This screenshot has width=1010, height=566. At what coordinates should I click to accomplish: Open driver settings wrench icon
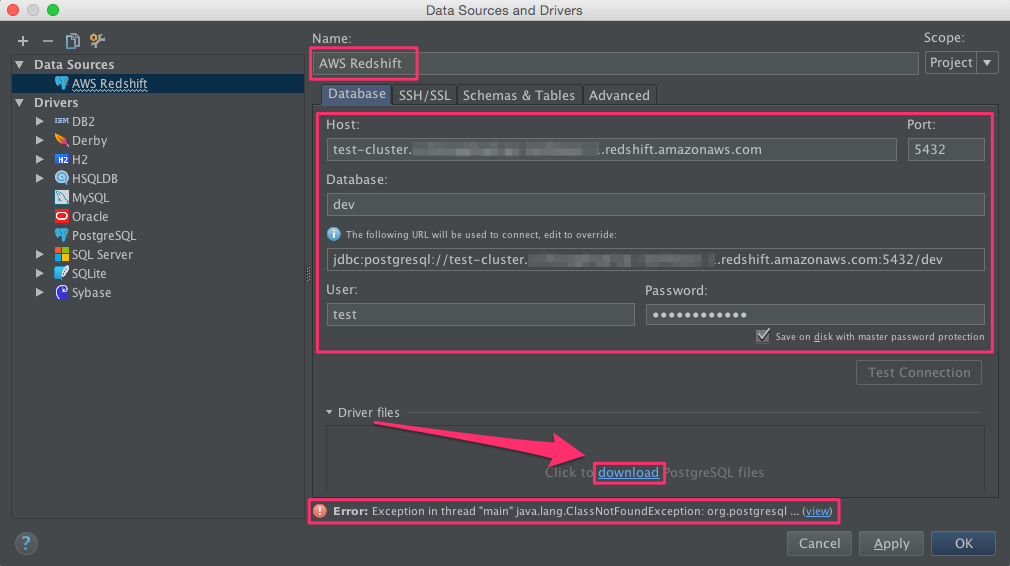(x=97, y=41)
